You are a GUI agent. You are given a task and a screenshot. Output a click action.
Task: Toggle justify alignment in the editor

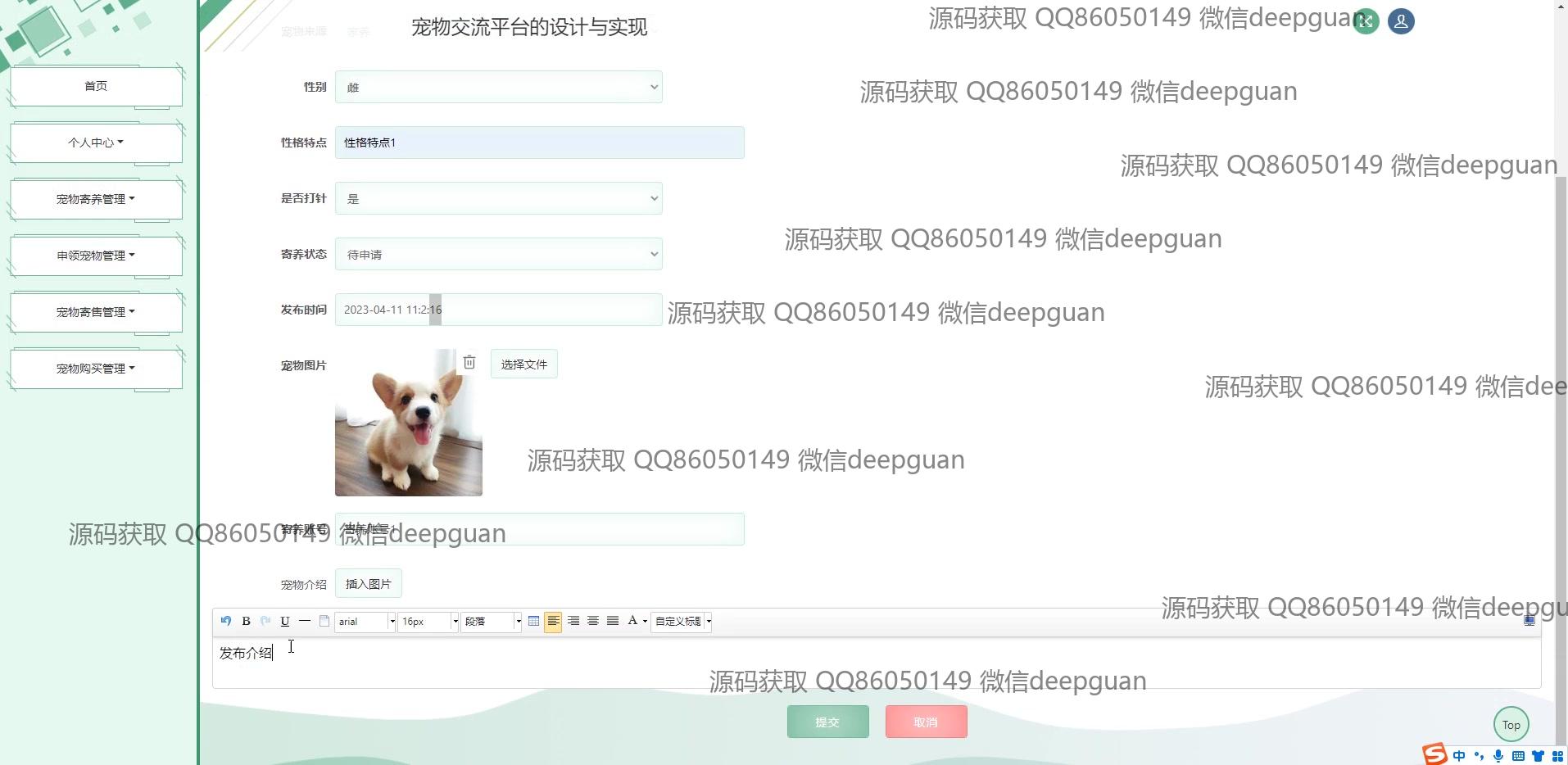click(x=613, y=622)
